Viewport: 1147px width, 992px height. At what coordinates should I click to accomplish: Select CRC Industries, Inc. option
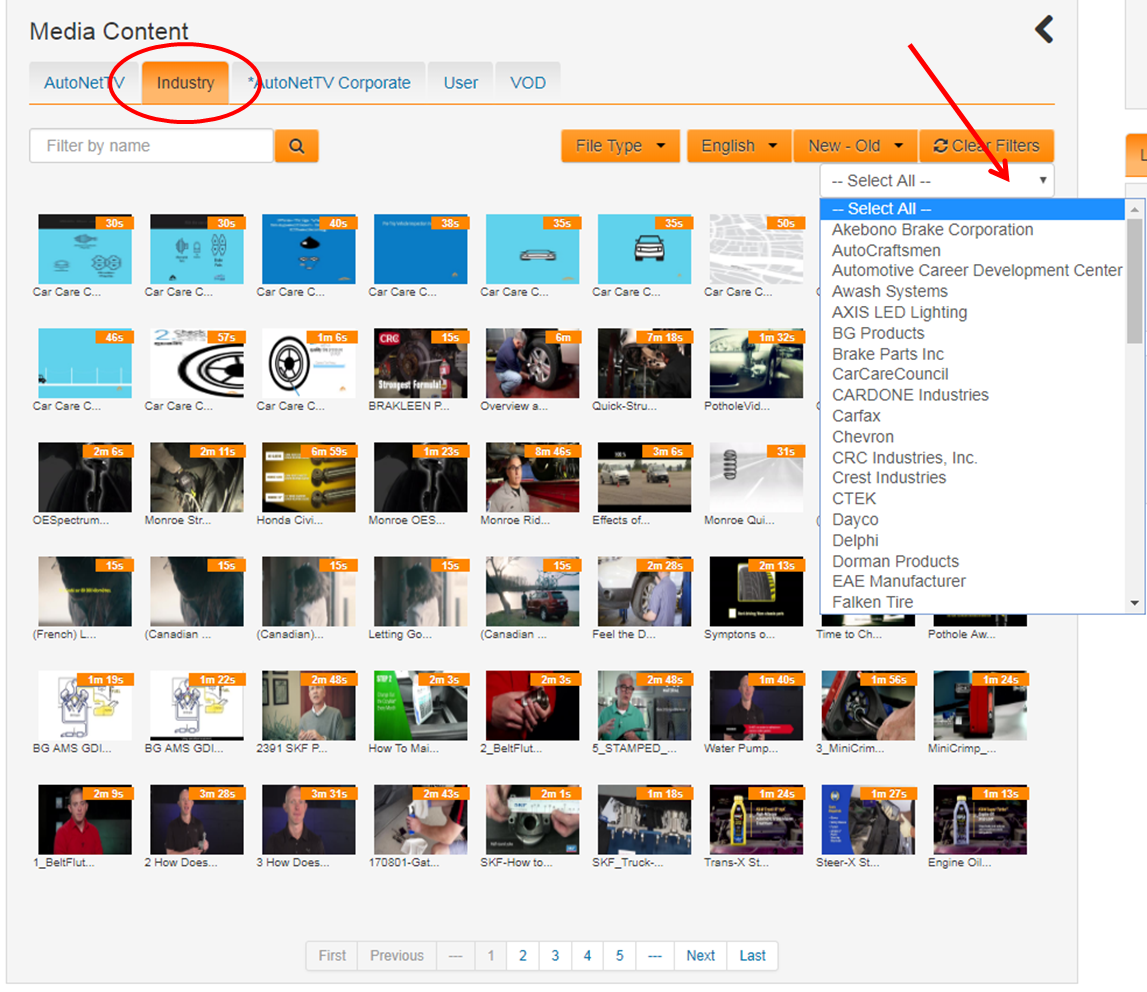point(972,458)
